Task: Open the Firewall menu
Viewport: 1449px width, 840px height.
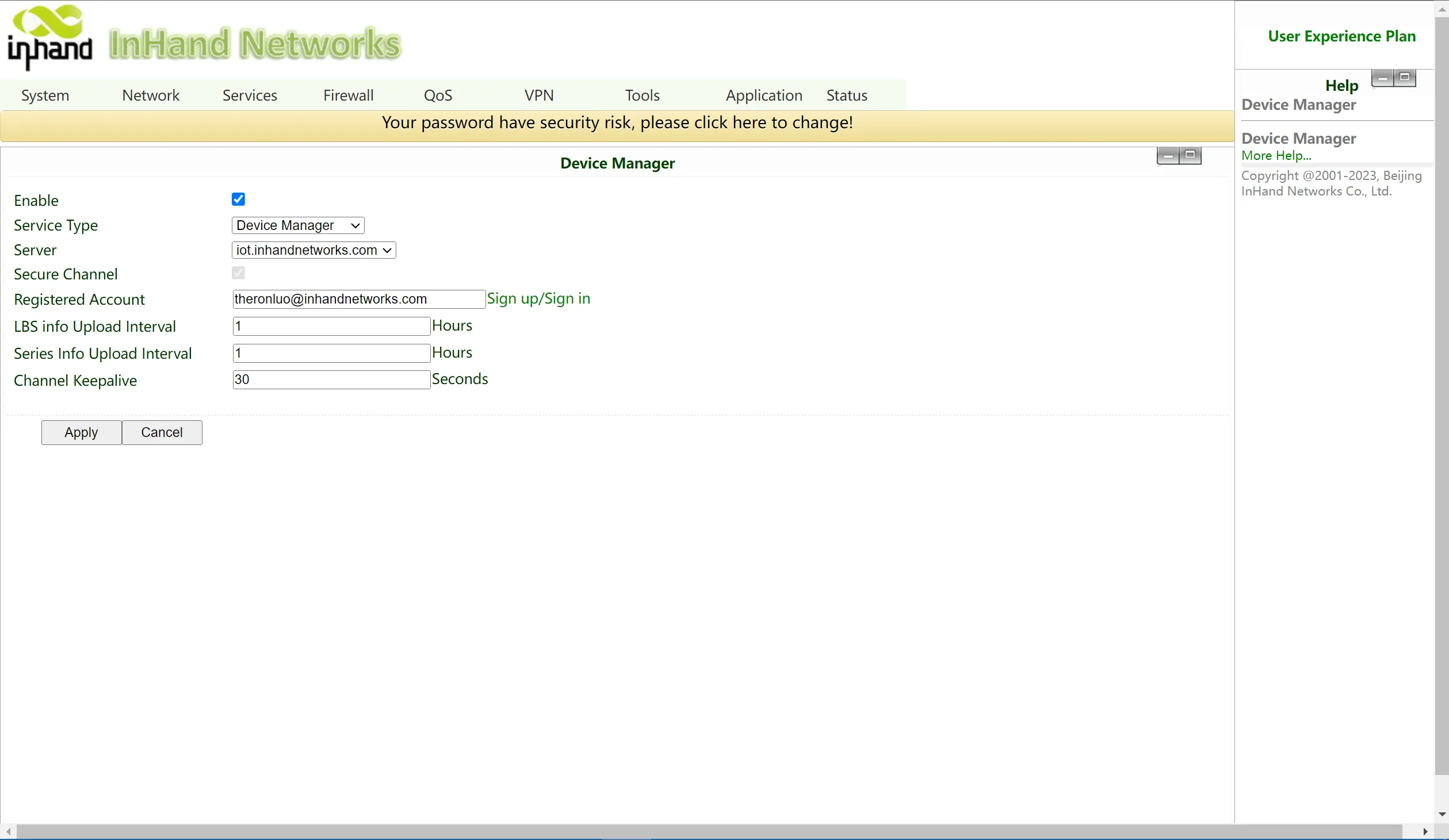Action: tap(349, 95)
